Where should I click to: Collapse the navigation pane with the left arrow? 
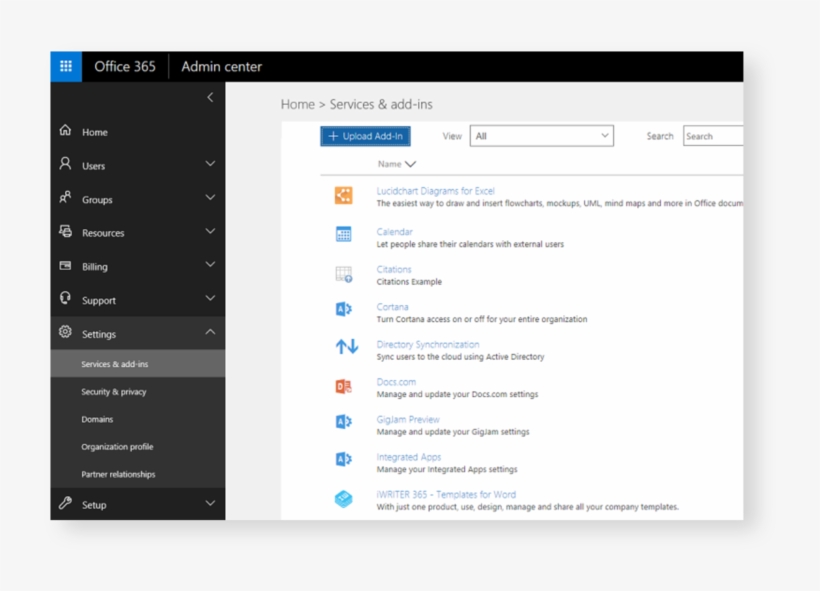tap(210, 97)
